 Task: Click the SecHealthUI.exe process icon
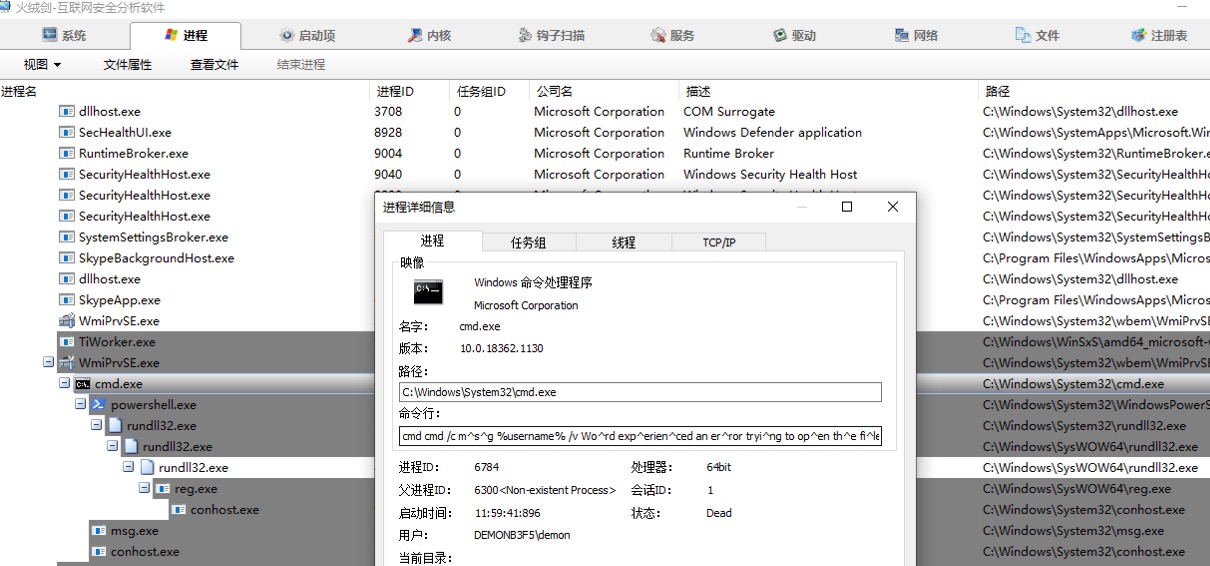pyautogui.click(x=67, y=132)
